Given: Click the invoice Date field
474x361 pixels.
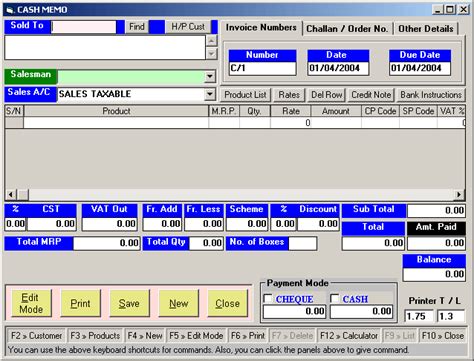Looking at the screenshot, I should [x=338, y=68].
